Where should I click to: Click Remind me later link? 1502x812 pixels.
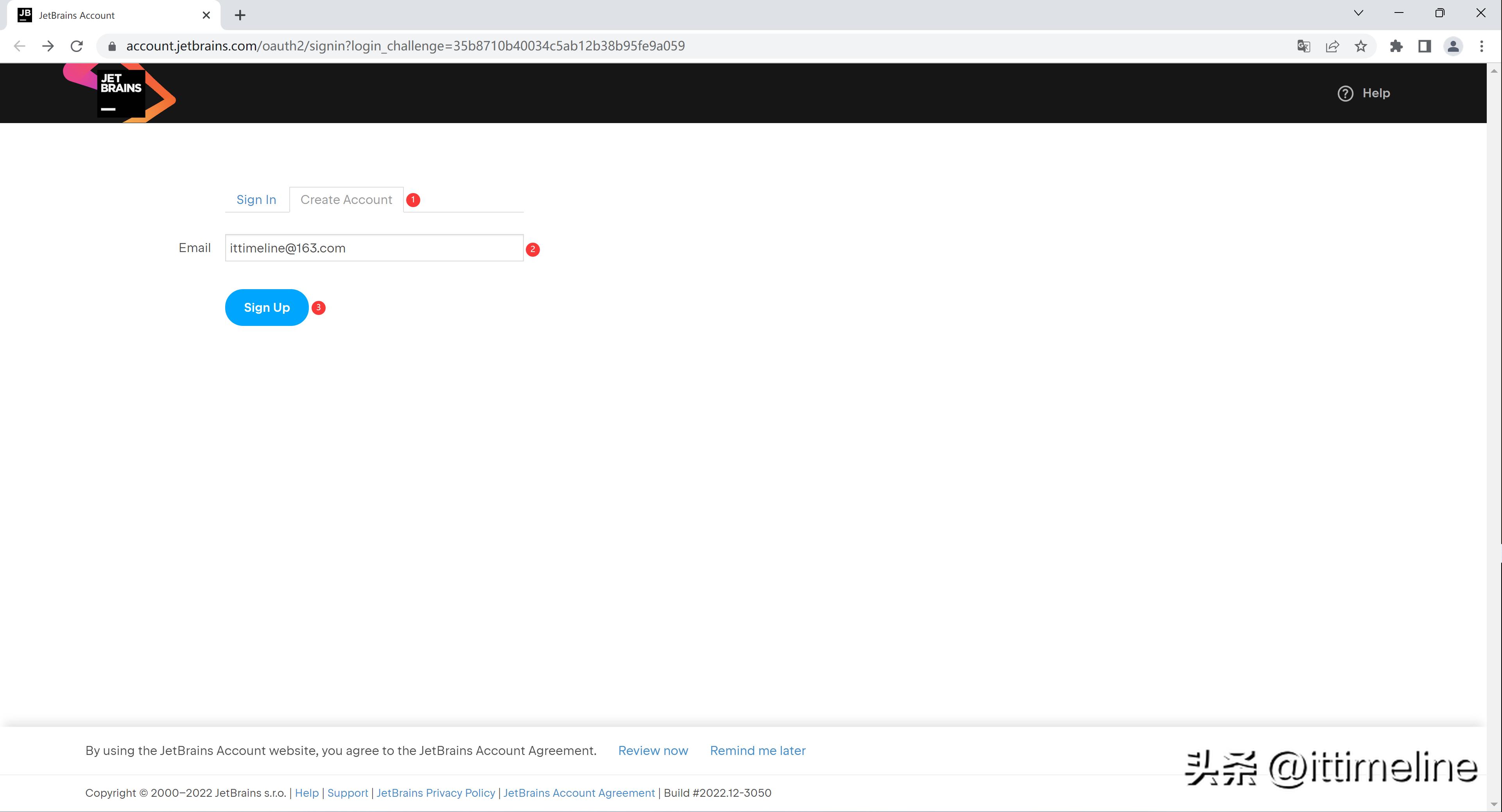[757, 750]
